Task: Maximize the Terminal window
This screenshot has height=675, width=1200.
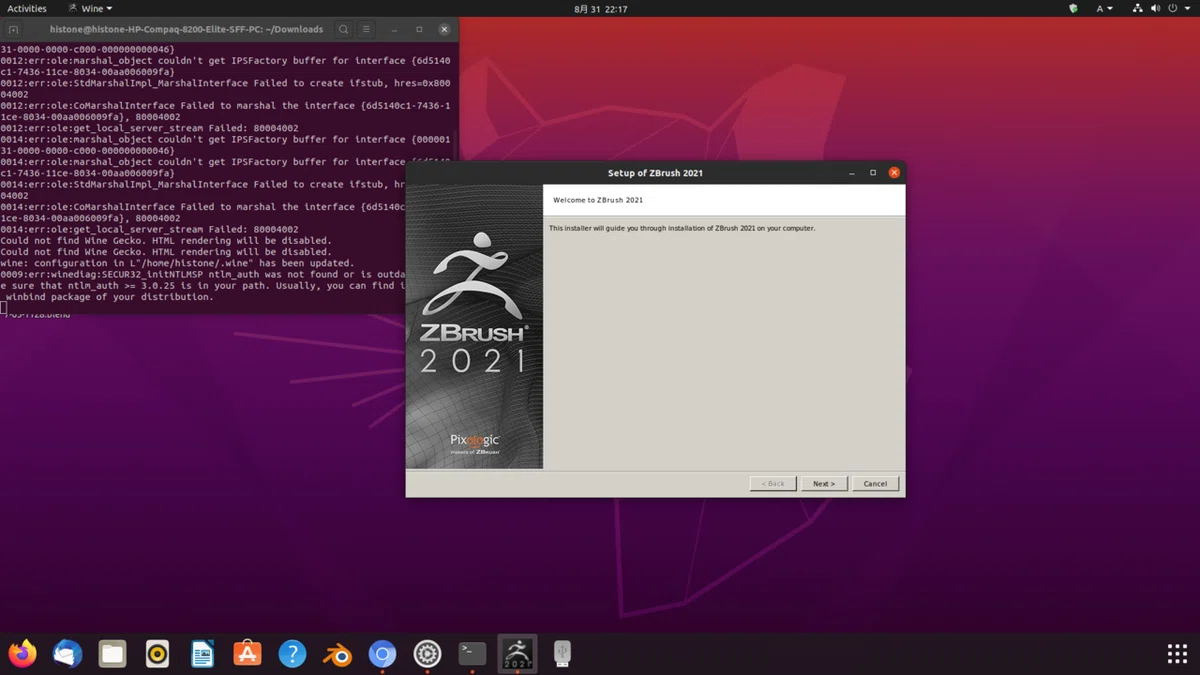Action: (419, 29)
